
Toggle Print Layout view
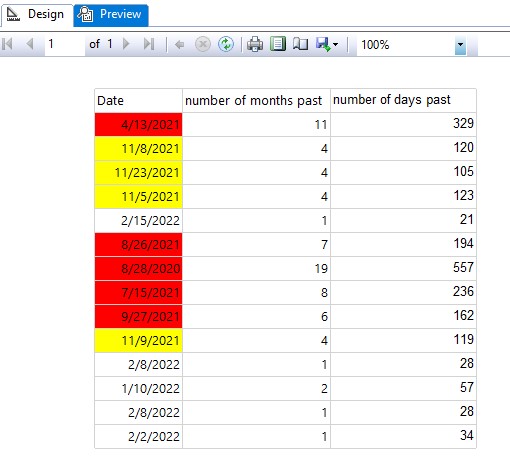click(x=278, y=44)
